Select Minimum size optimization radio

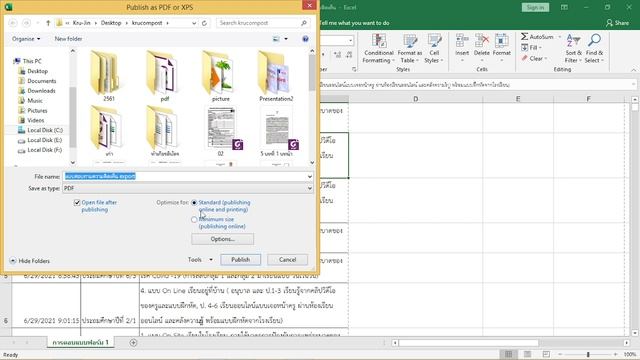click(194, 220)
